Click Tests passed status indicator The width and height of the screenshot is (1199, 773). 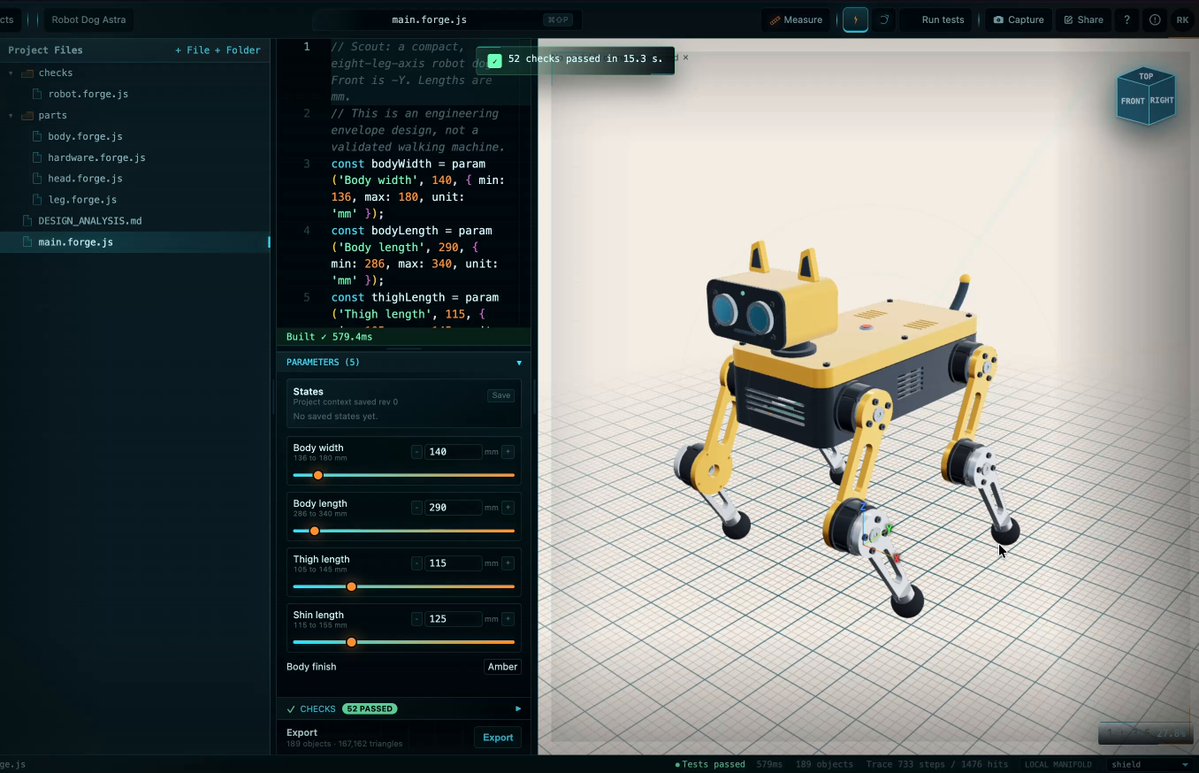click(710, 765)
